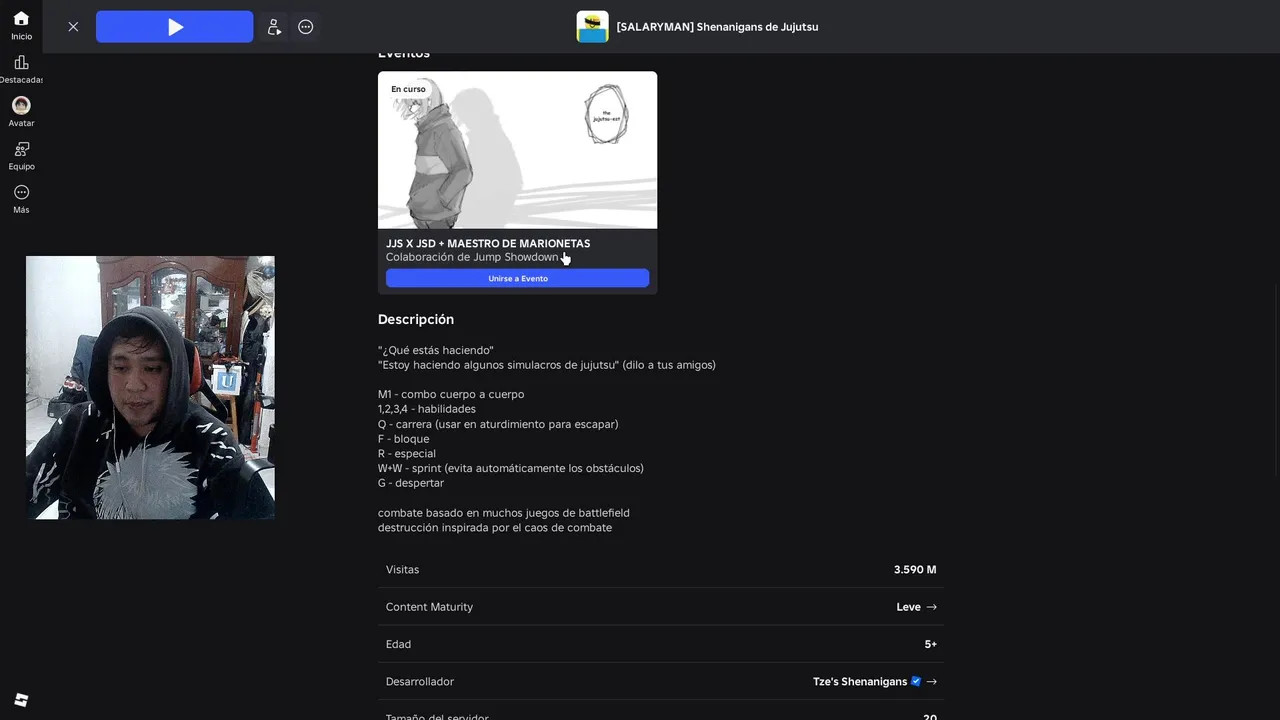
Task: Click the Descripción heading
Action: click(416, 320)
